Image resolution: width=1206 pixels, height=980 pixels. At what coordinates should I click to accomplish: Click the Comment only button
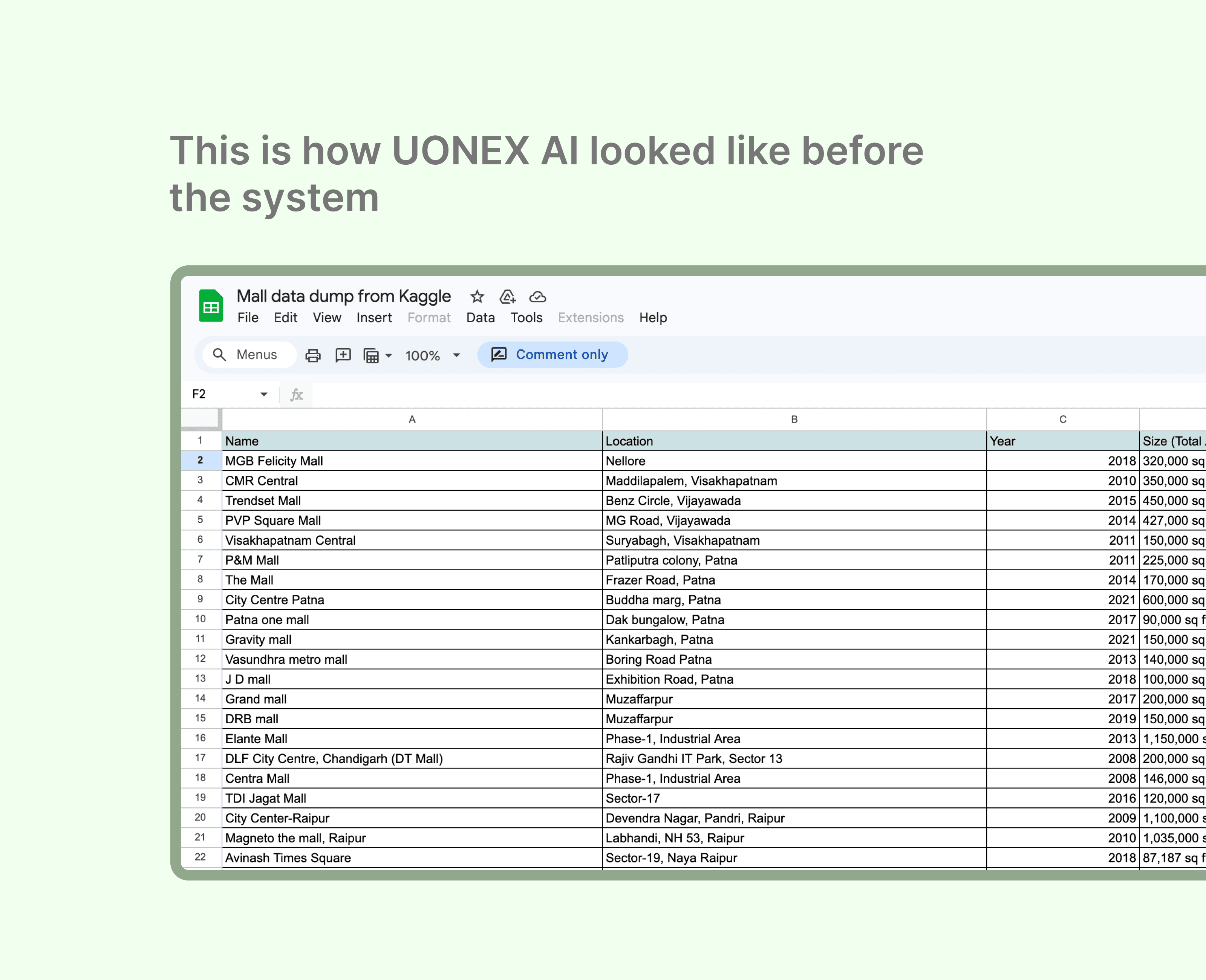click(552, 355)
